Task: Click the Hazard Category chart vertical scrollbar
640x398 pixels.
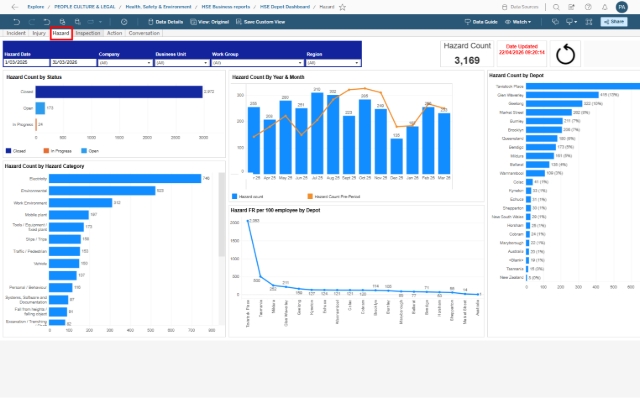Action: [222, 215]
